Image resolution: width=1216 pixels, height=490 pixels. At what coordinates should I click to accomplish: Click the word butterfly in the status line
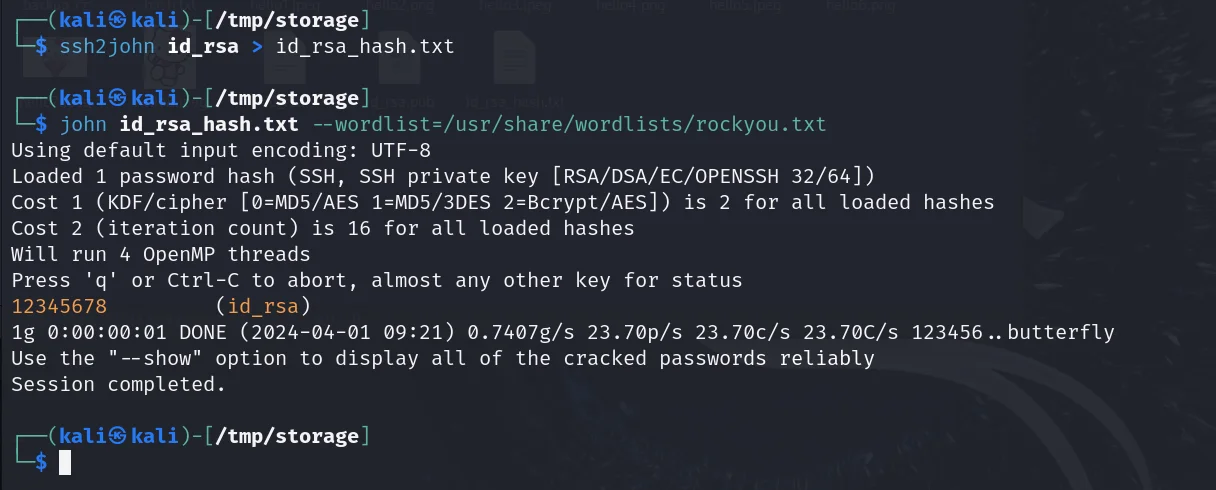[x=1060, y=332]
